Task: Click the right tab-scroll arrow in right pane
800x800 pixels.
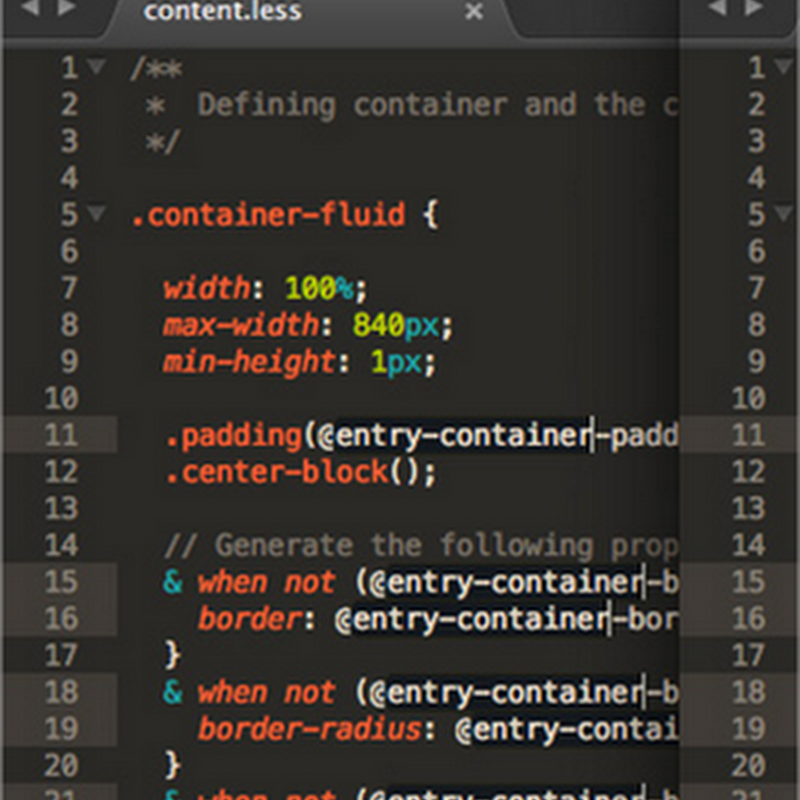Action: coord(753,10)
